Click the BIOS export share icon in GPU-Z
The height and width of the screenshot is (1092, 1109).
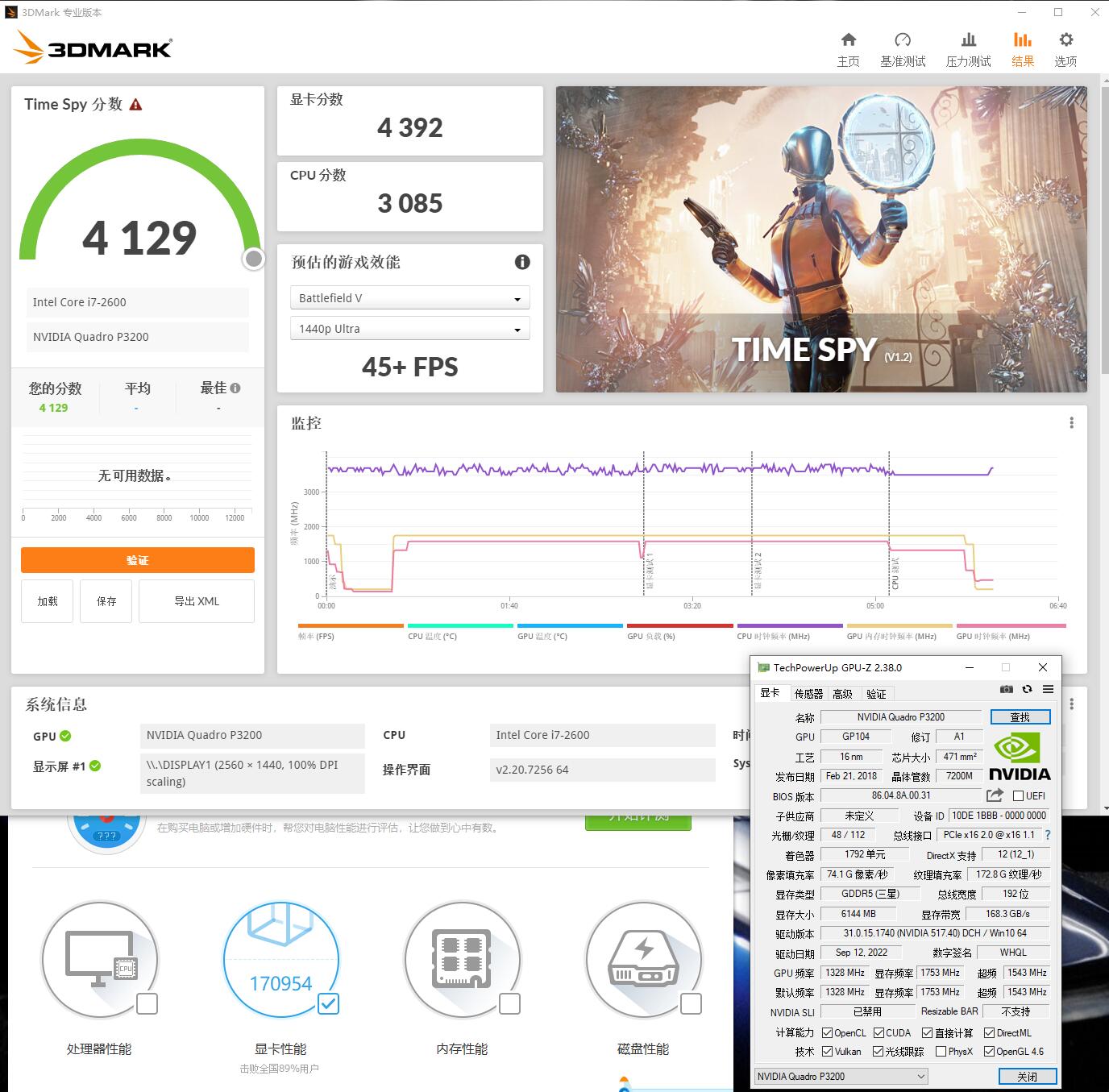pos(995,795)
